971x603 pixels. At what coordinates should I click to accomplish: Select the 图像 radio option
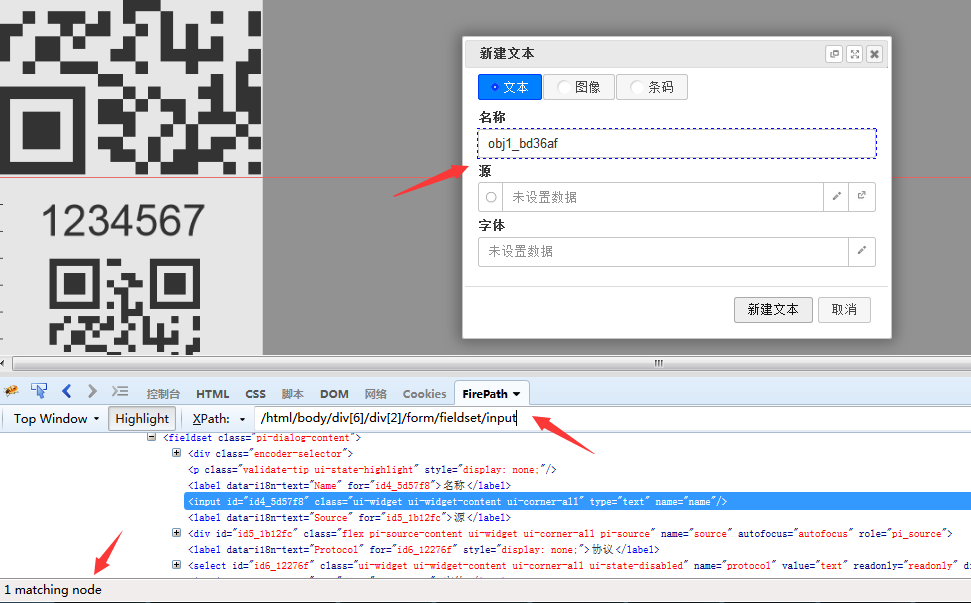579,87
